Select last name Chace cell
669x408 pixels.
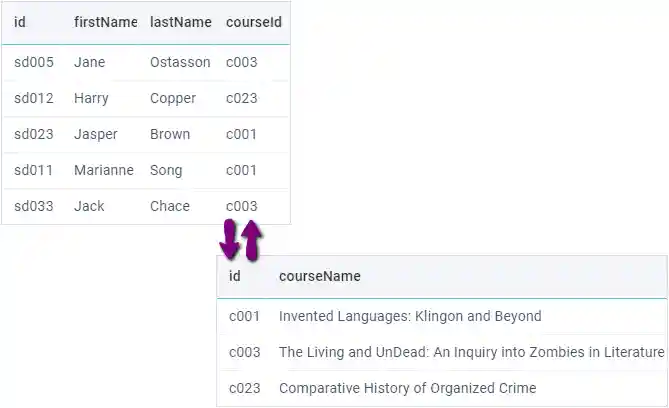tap(169, 206)
